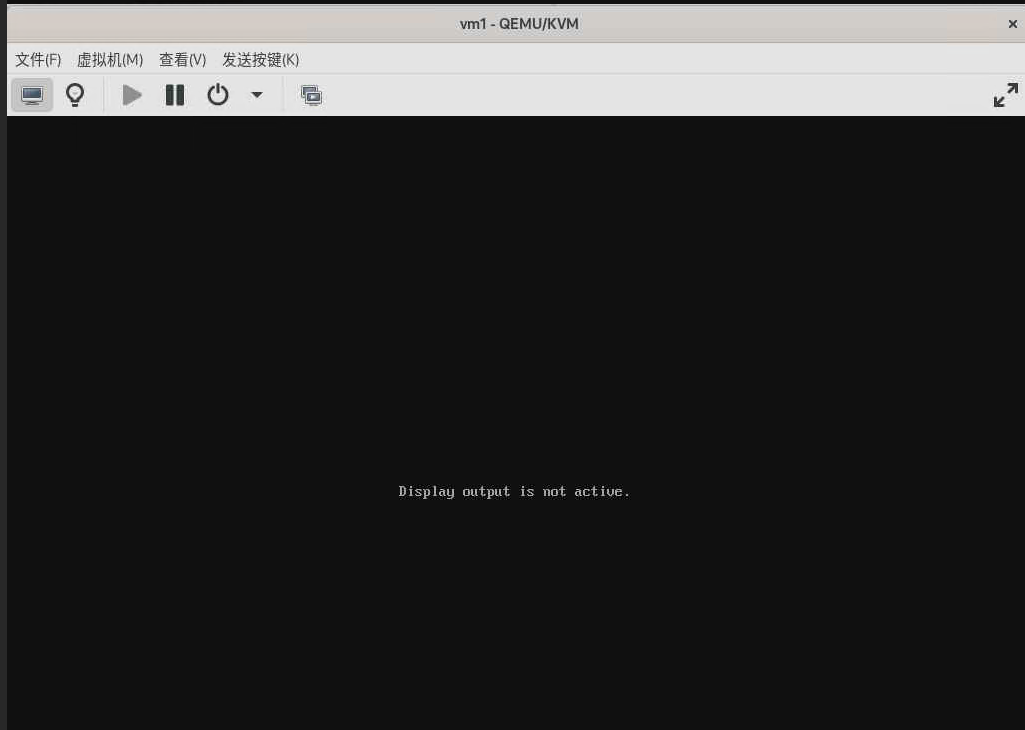Show the graphical console view

pos(32,95)
